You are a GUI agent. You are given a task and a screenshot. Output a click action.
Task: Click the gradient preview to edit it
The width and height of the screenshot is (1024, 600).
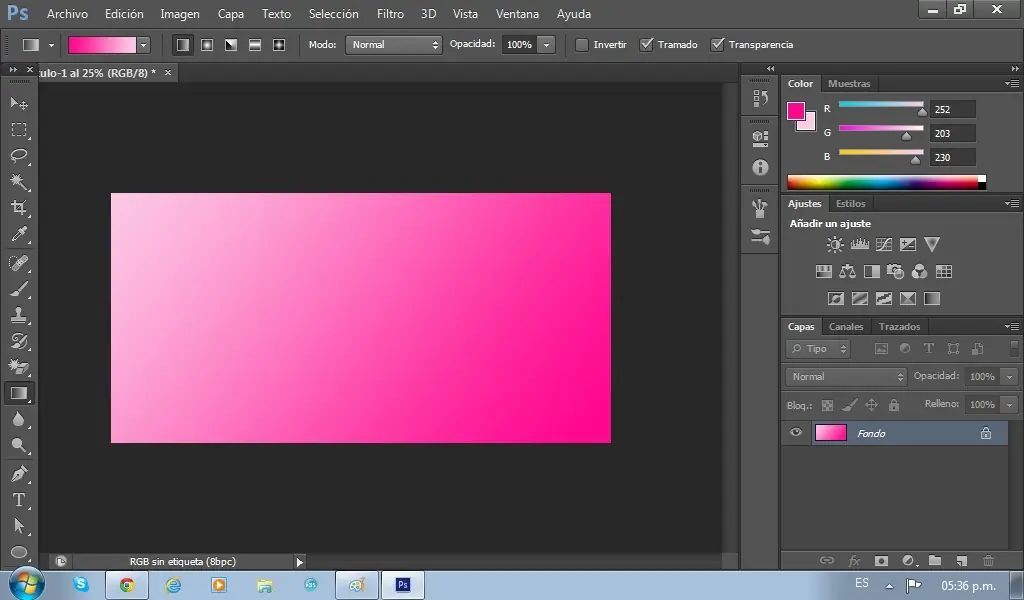[103, 44]
